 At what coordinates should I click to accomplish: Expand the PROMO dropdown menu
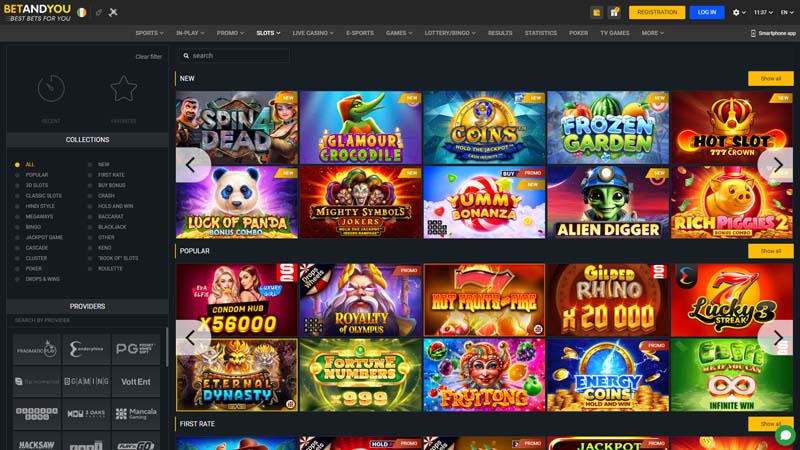pyautogui.click(x=230, y=33)
